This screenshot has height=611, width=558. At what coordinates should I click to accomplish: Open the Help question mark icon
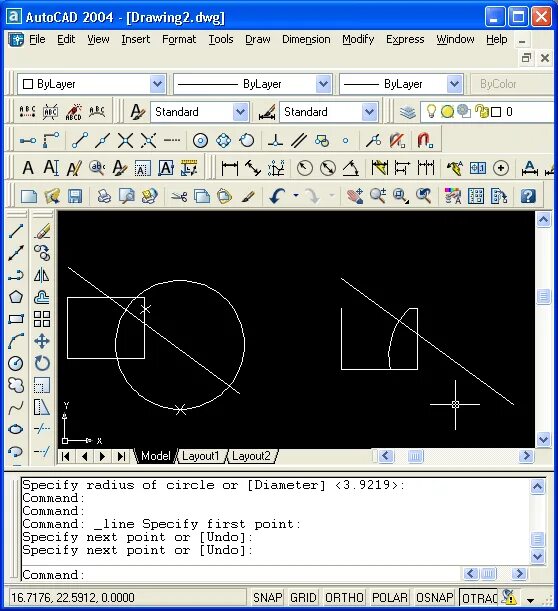point(528,196)
